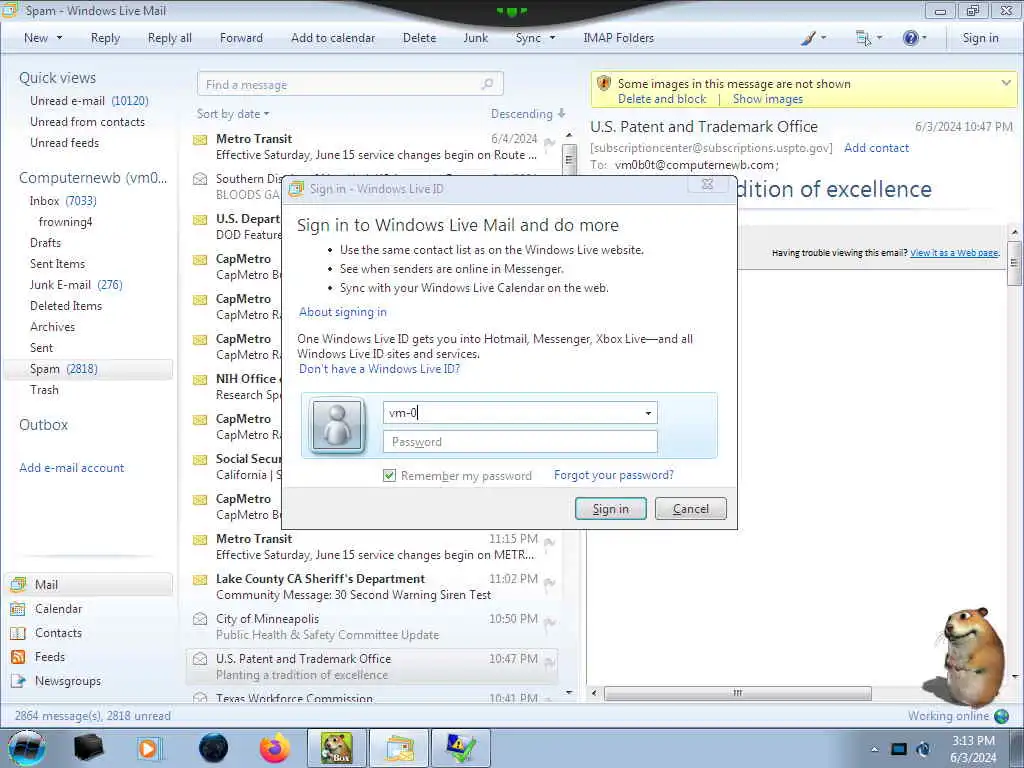The image size is (1024, 768).
Task: Click the message list vertical scrollbar thumb
Action: tap(569, 158)
